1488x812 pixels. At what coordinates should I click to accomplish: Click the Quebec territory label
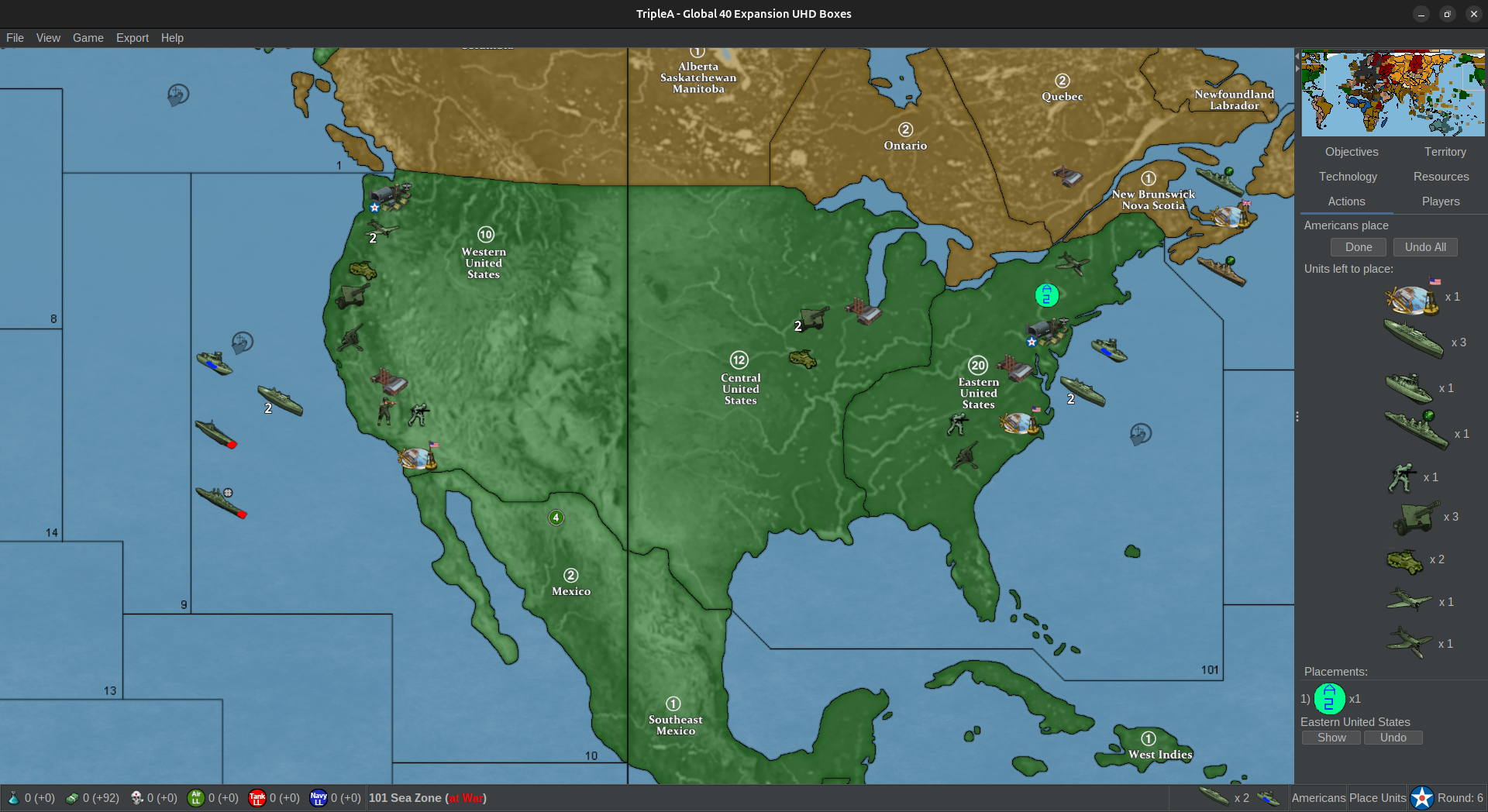[1062, 97]
